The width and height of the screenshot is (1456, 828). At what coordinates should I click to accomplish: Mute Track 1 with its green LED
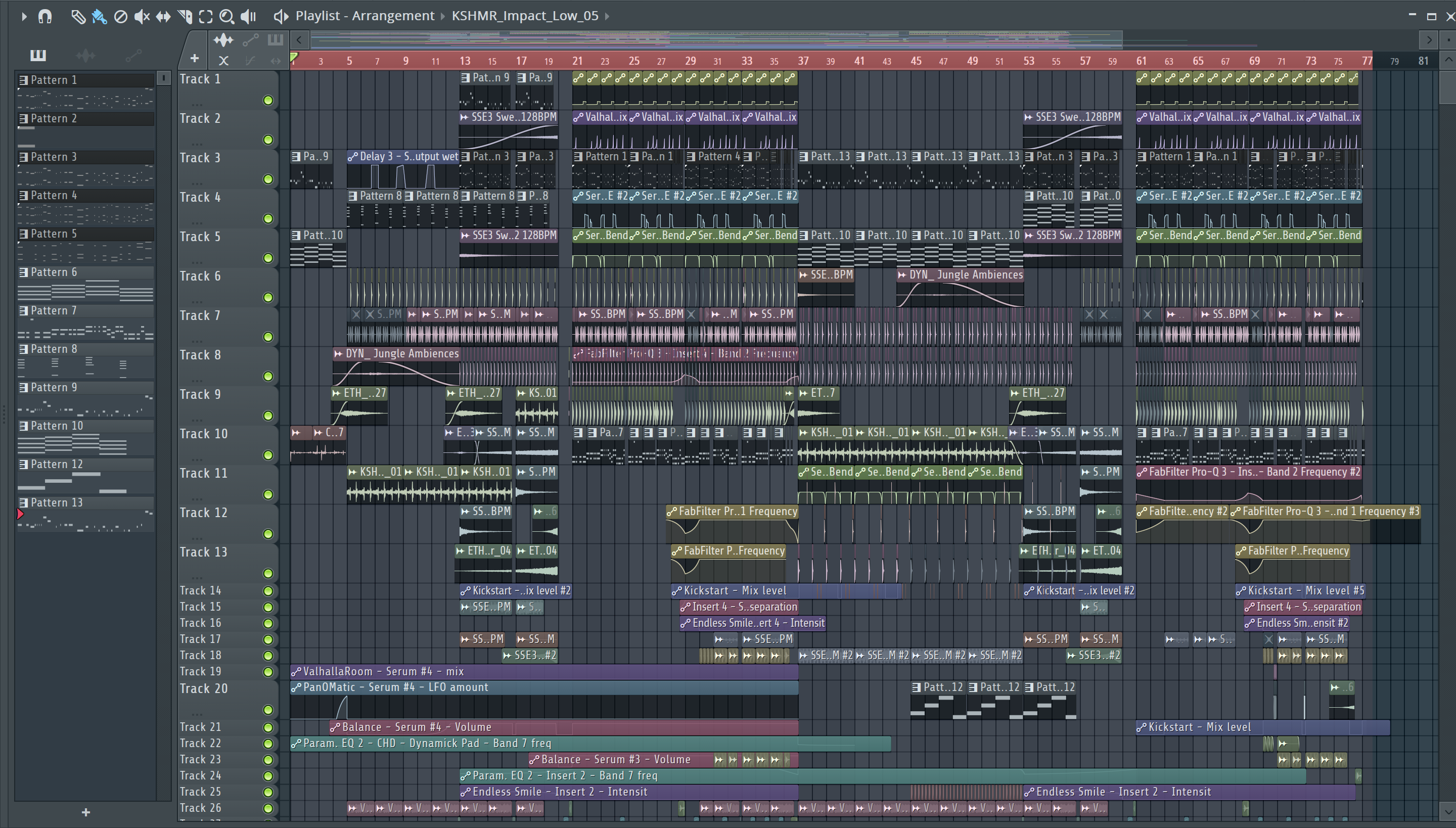coord(268,101)
